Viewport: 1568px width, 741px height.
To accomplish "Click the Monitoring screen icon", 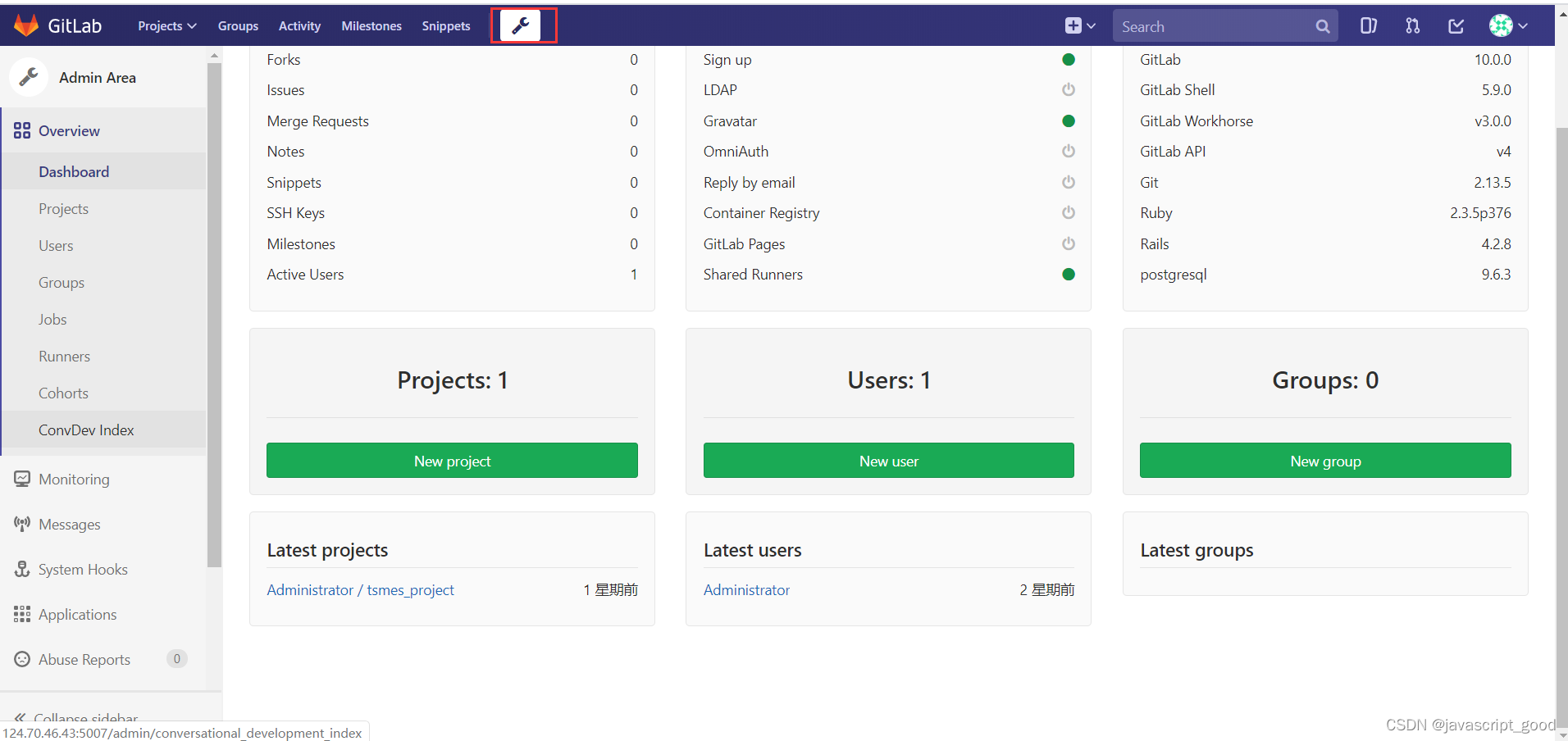I will click(x=22, y=479).
